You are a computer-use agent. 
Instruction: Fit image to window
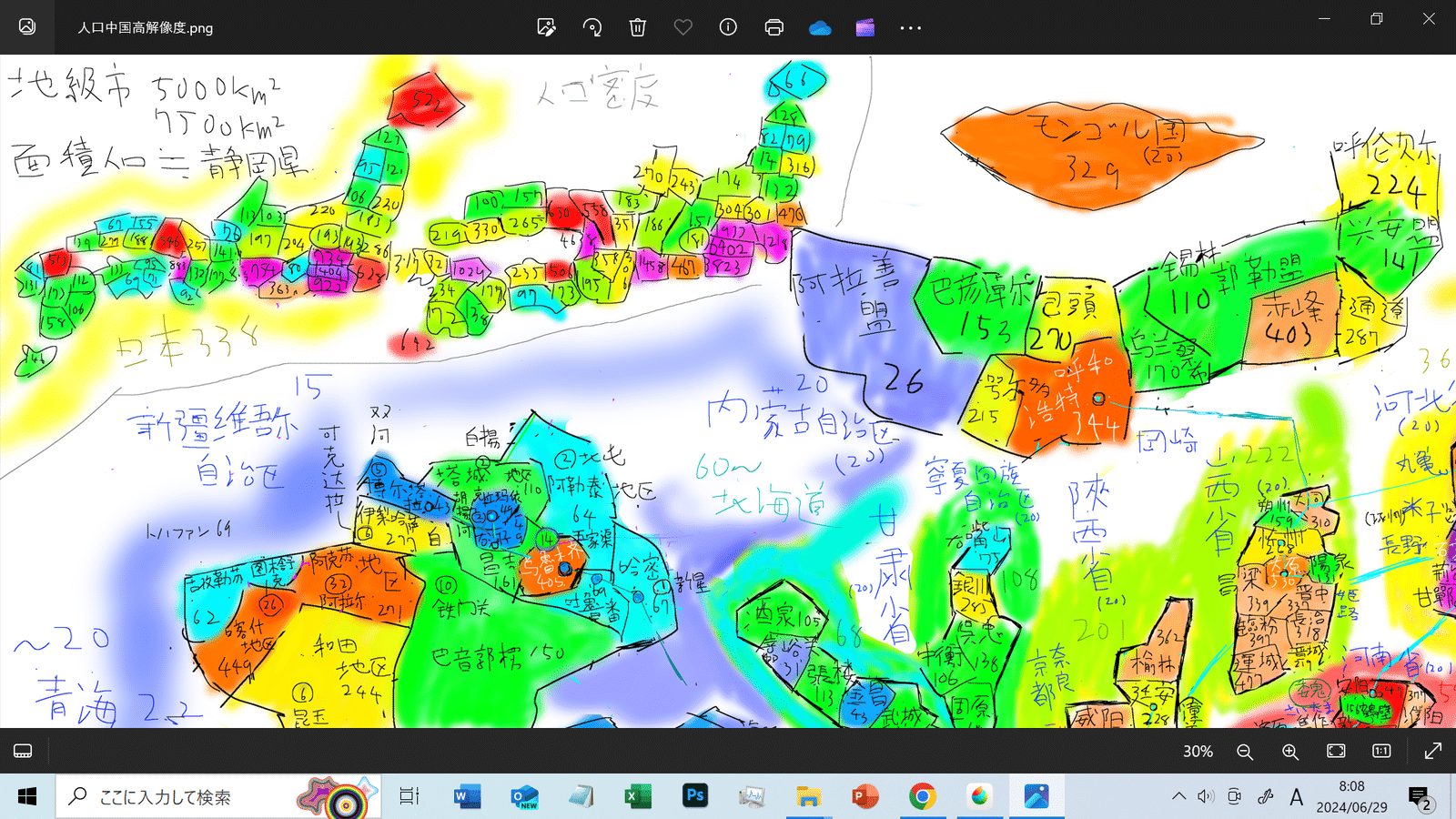(x=1336, y=751)
